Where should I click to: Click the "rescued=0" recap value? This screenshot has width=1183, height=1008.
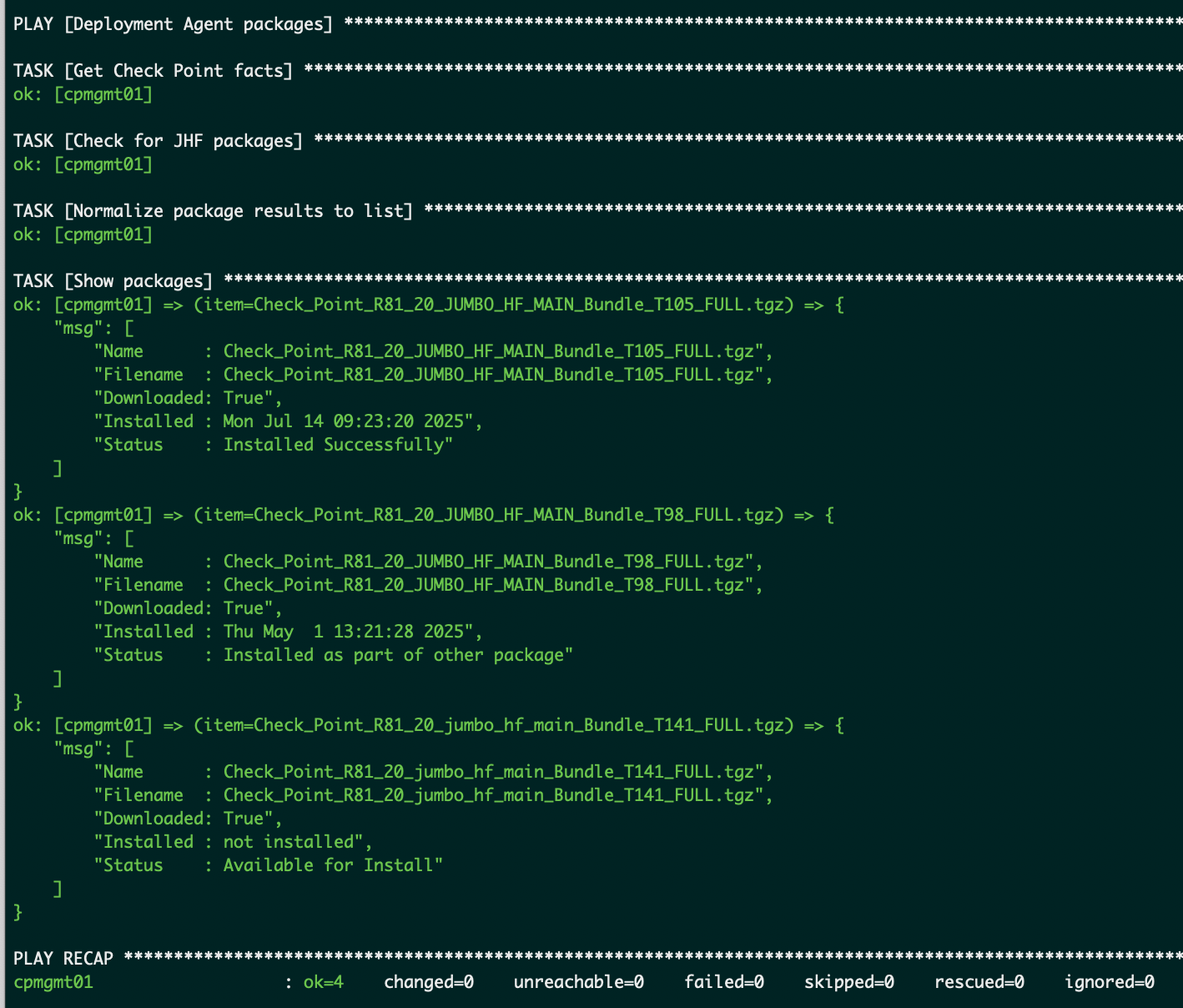click(979, 982)
